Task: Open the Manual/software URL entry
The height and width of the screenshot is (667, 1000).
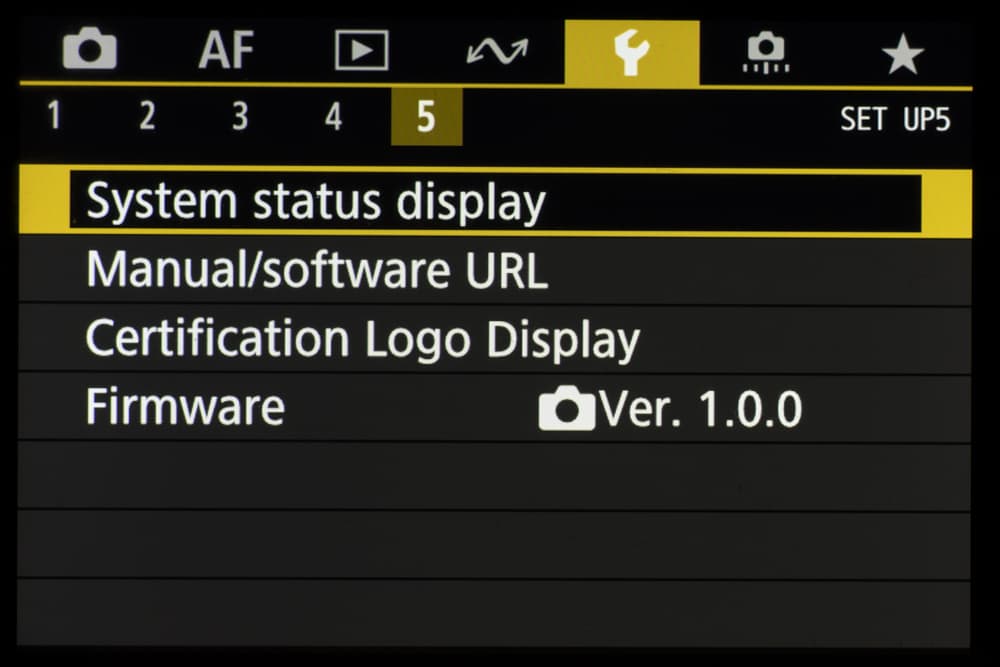Action: (495, 271)
